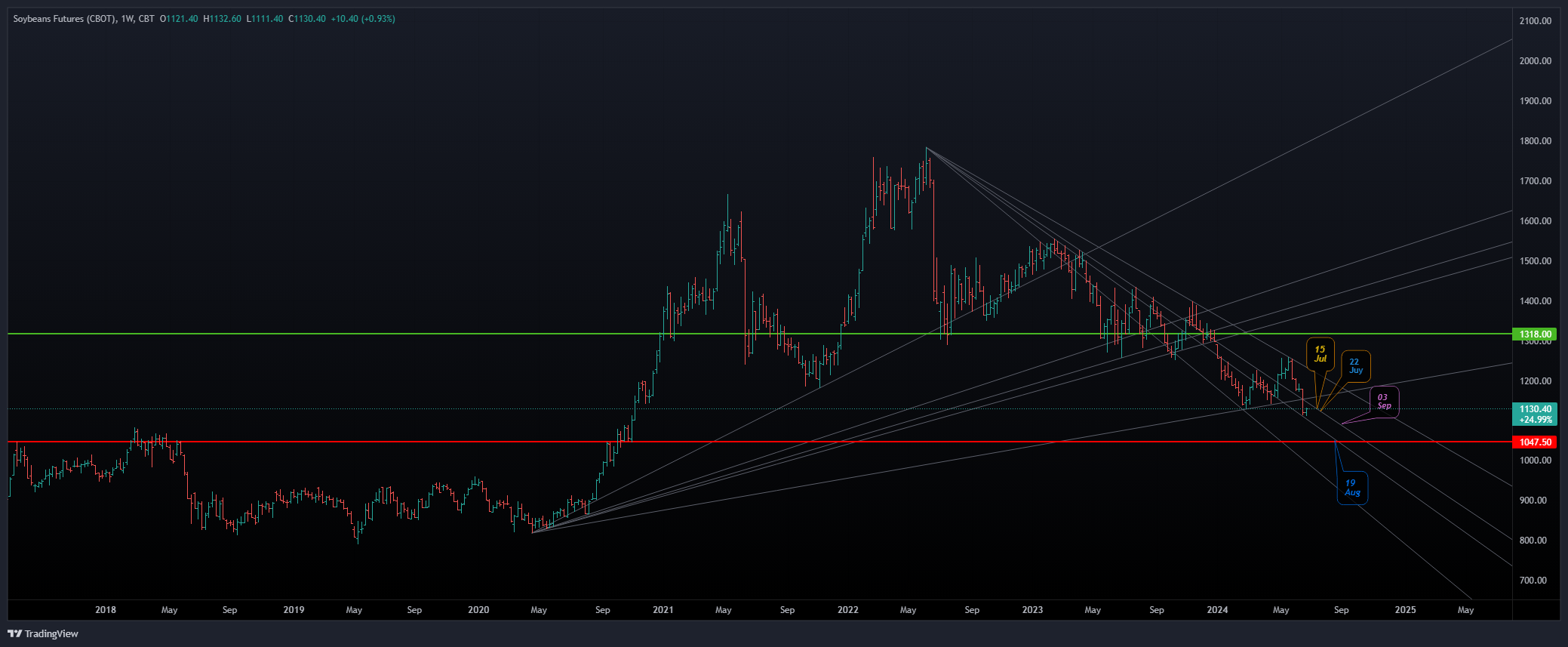1568x647 pixels.
Task: Click the 2100.00 price axis label
Action: [1535, 21]
